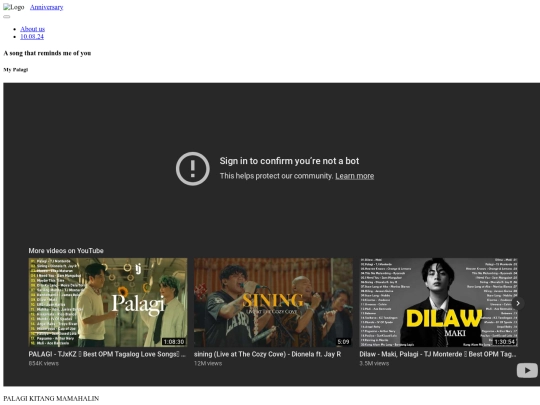540x405 pixels.
Task: Click the '12M views' text
Action: (x=208, y=363)
